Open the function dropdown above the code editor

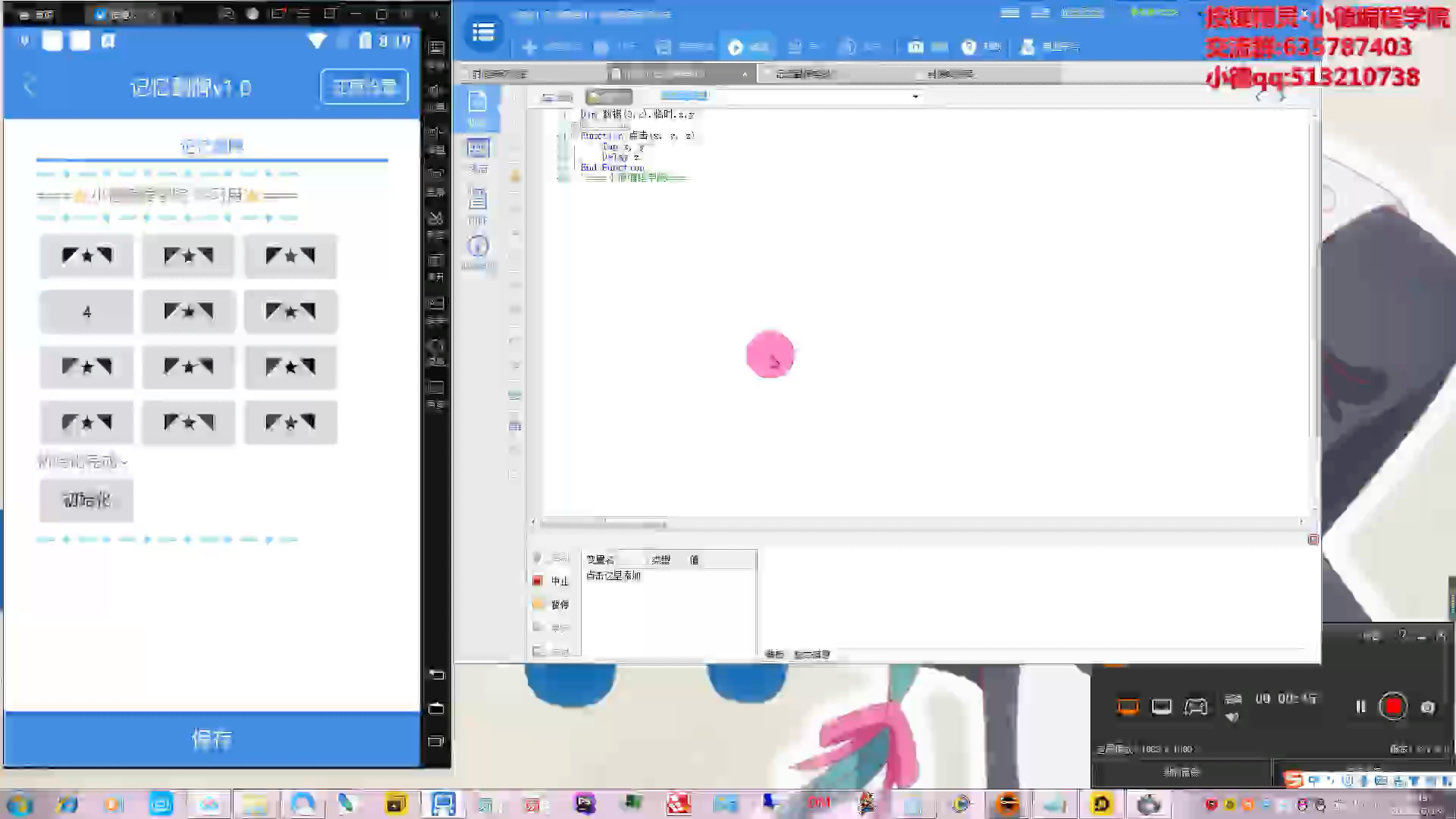[915, 96]
